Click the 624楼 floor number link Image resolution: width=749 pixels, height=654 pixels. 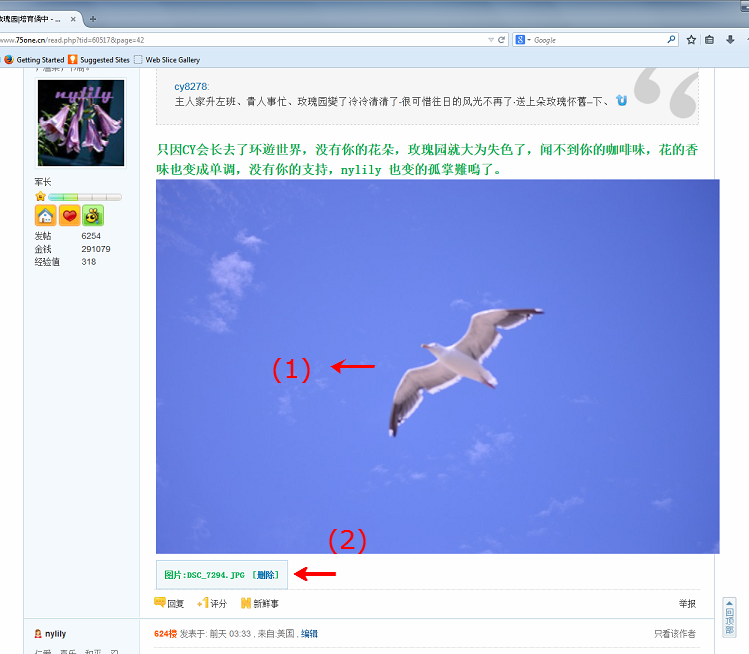[165, 633]
